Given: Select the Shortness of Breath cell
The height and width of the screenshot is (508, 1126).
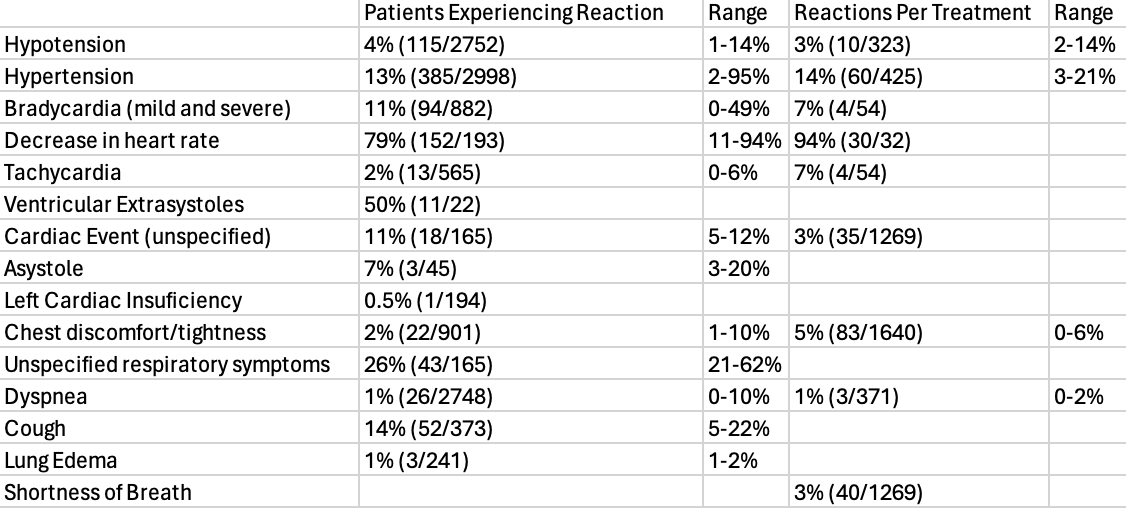Looking at the screenshot, I should click(98, 492).
